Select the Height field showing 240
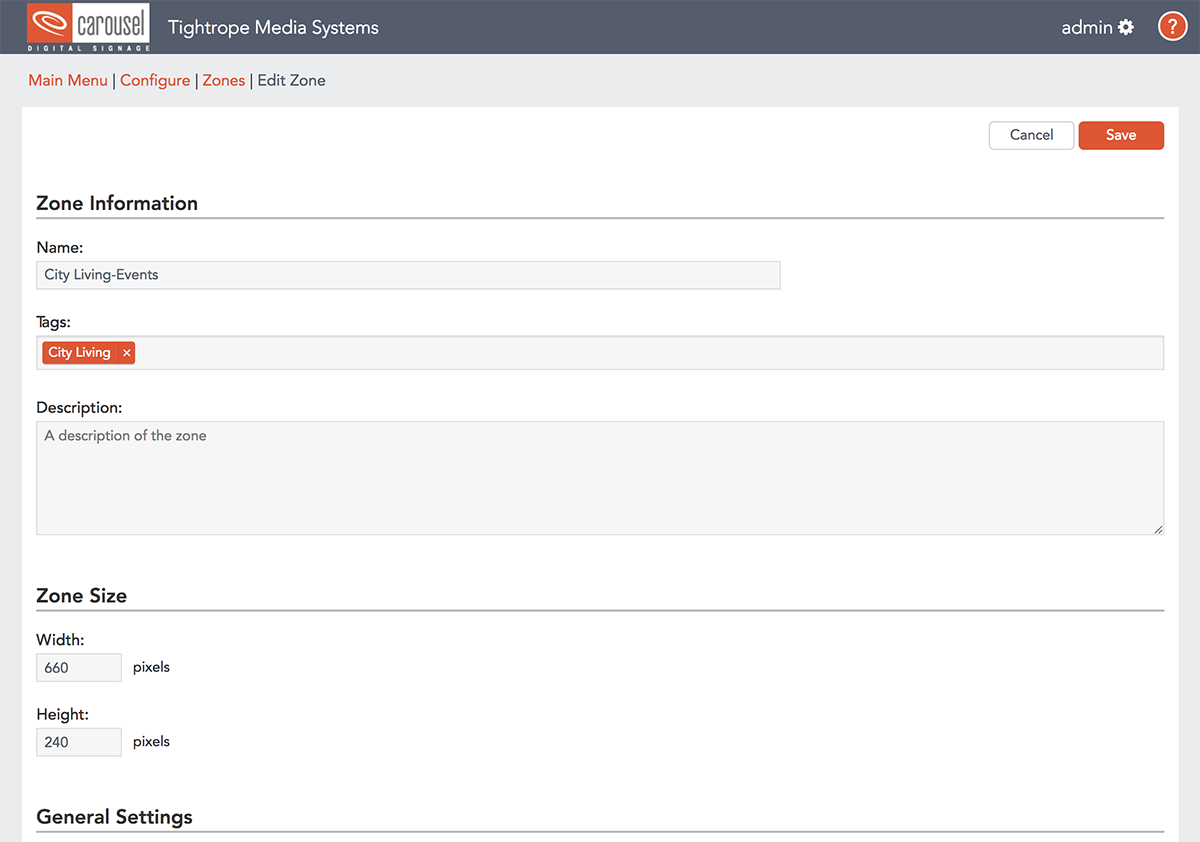Viewport: 1200px width, 842px height. [78, 742]
